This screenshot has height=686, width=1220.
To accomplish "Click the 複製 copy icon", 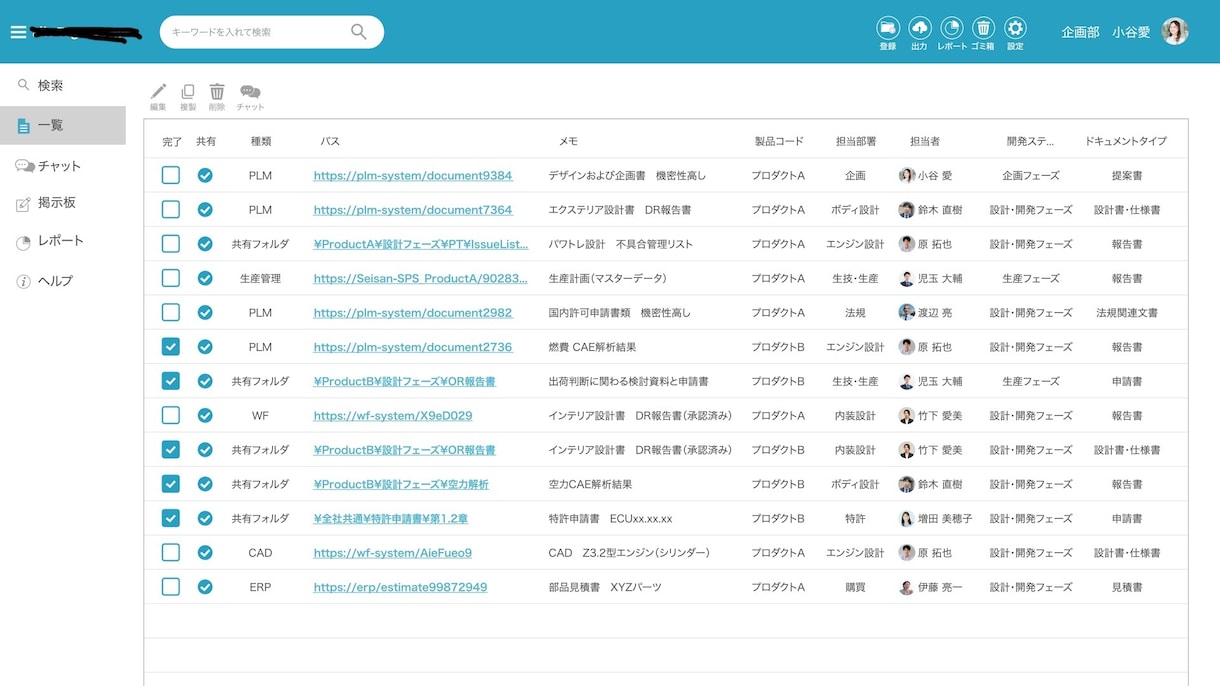I will point(188,91).
